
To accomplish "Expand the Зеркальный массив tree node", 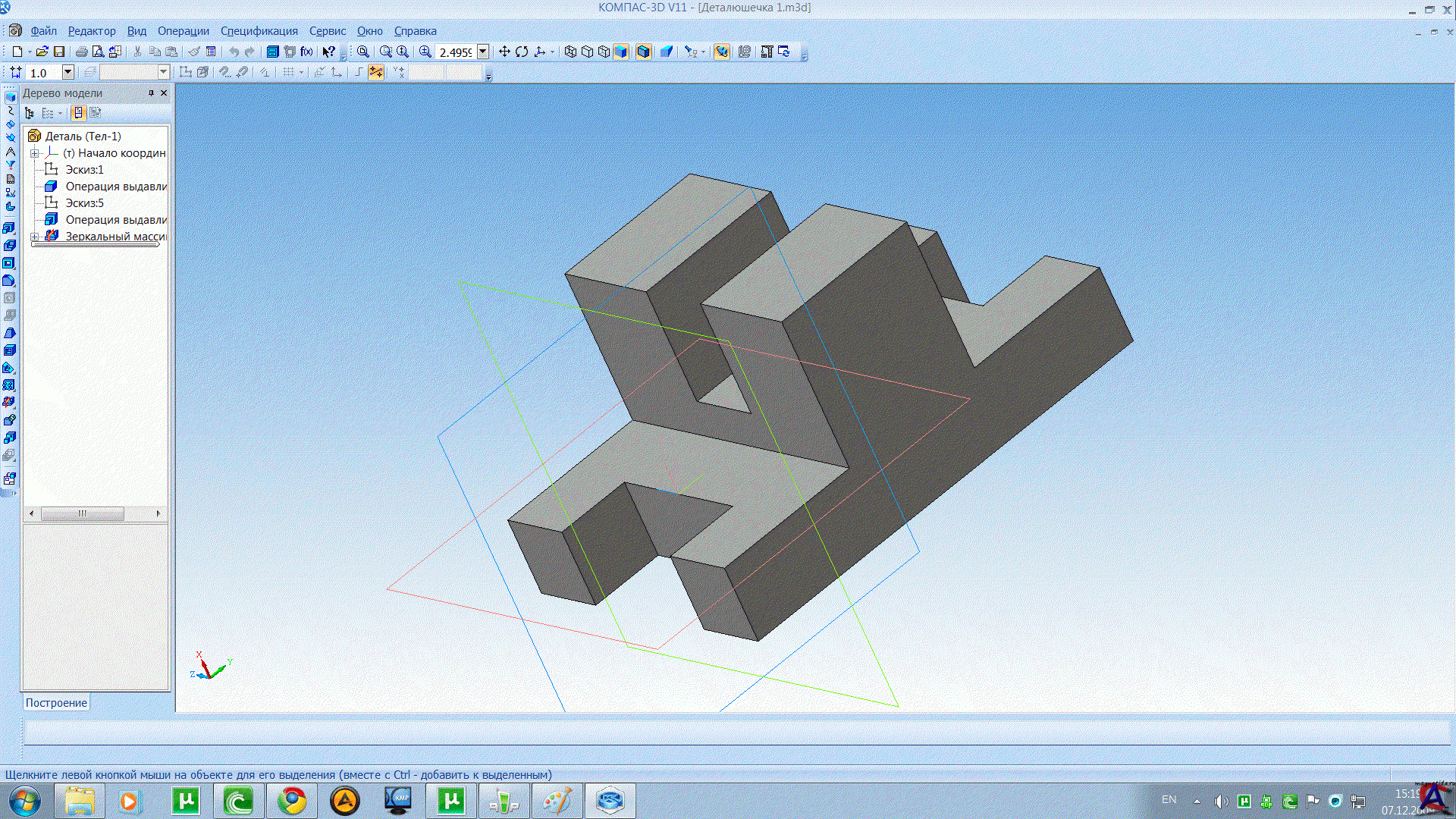I will pyautogui.click(x=35, y=237).
